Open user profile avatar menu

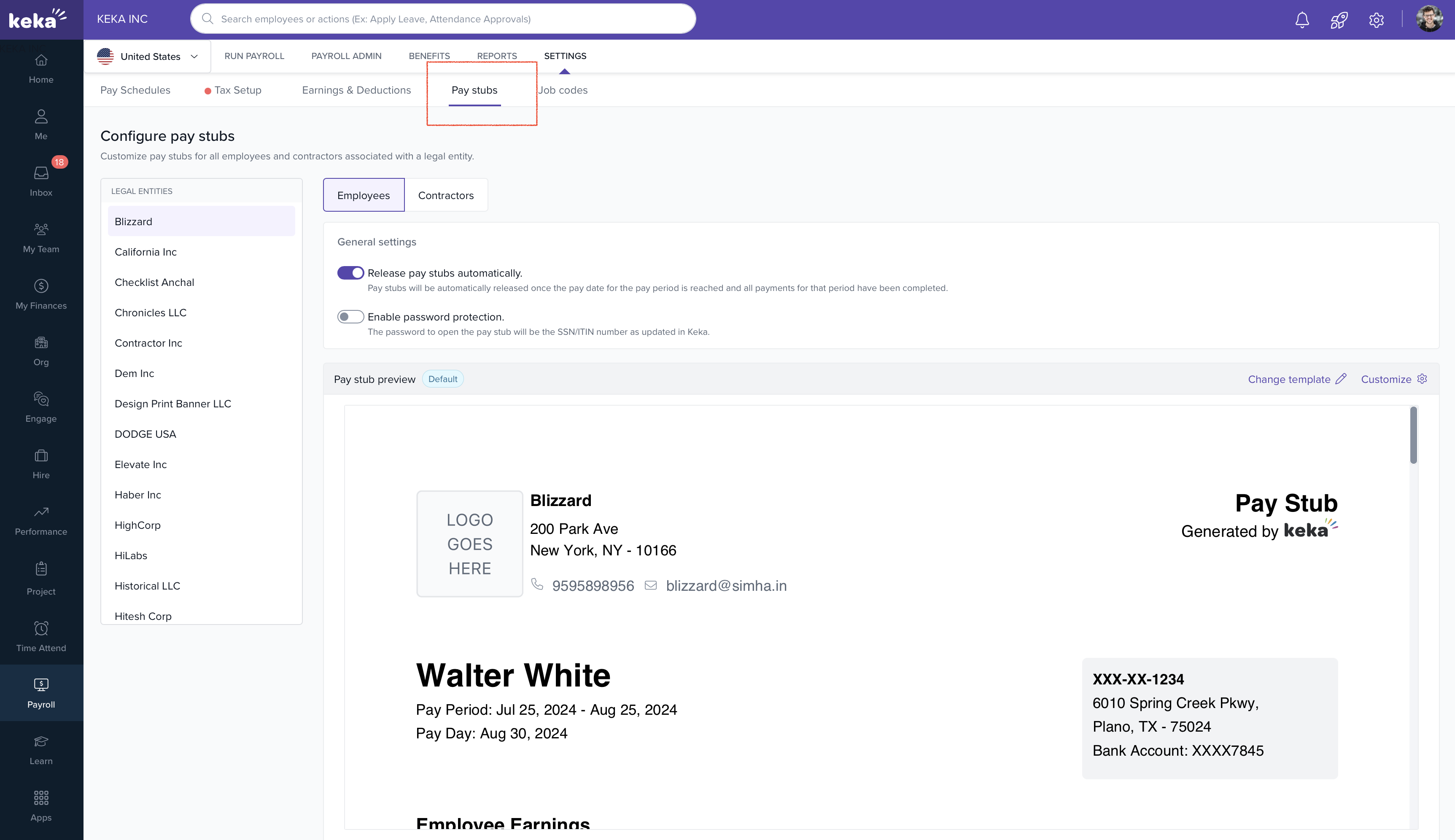[1429, 19]
